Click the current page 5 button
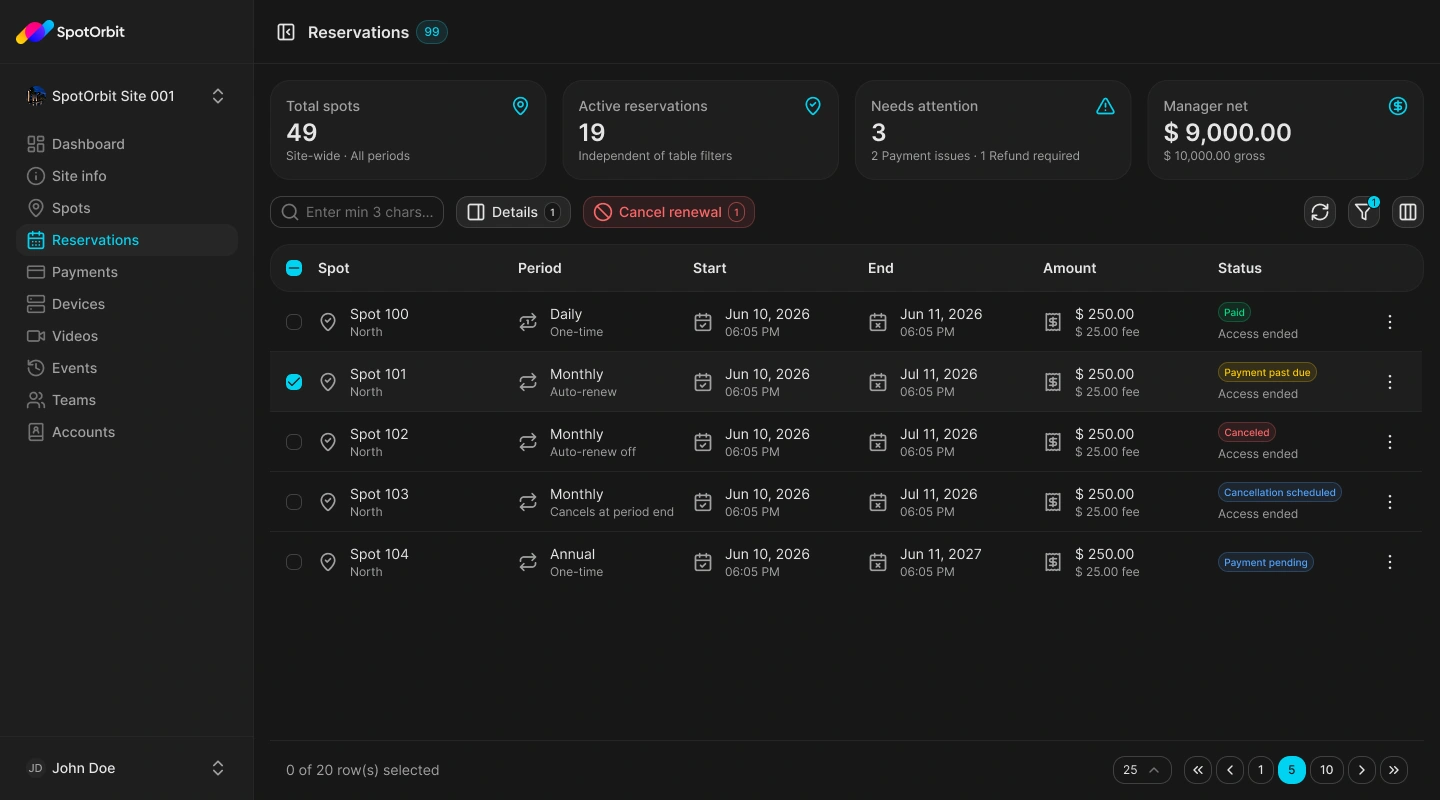 [1292, 770]
